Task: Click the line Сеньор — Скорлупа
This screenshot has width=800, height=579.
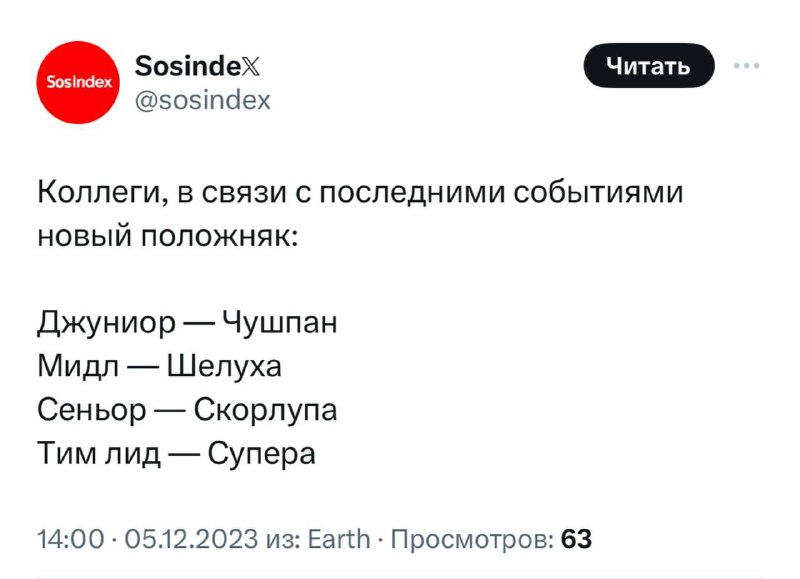Action: pyautogui.click(x=187, y=410)
